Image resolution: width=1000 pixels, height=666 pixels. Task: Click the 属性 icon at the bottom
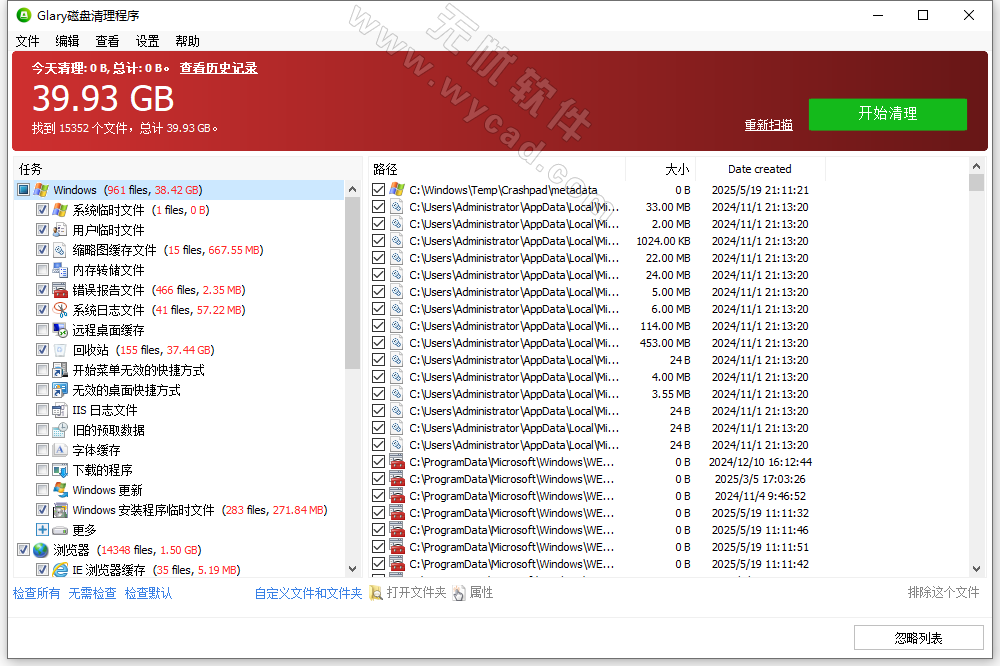(458, 592)
